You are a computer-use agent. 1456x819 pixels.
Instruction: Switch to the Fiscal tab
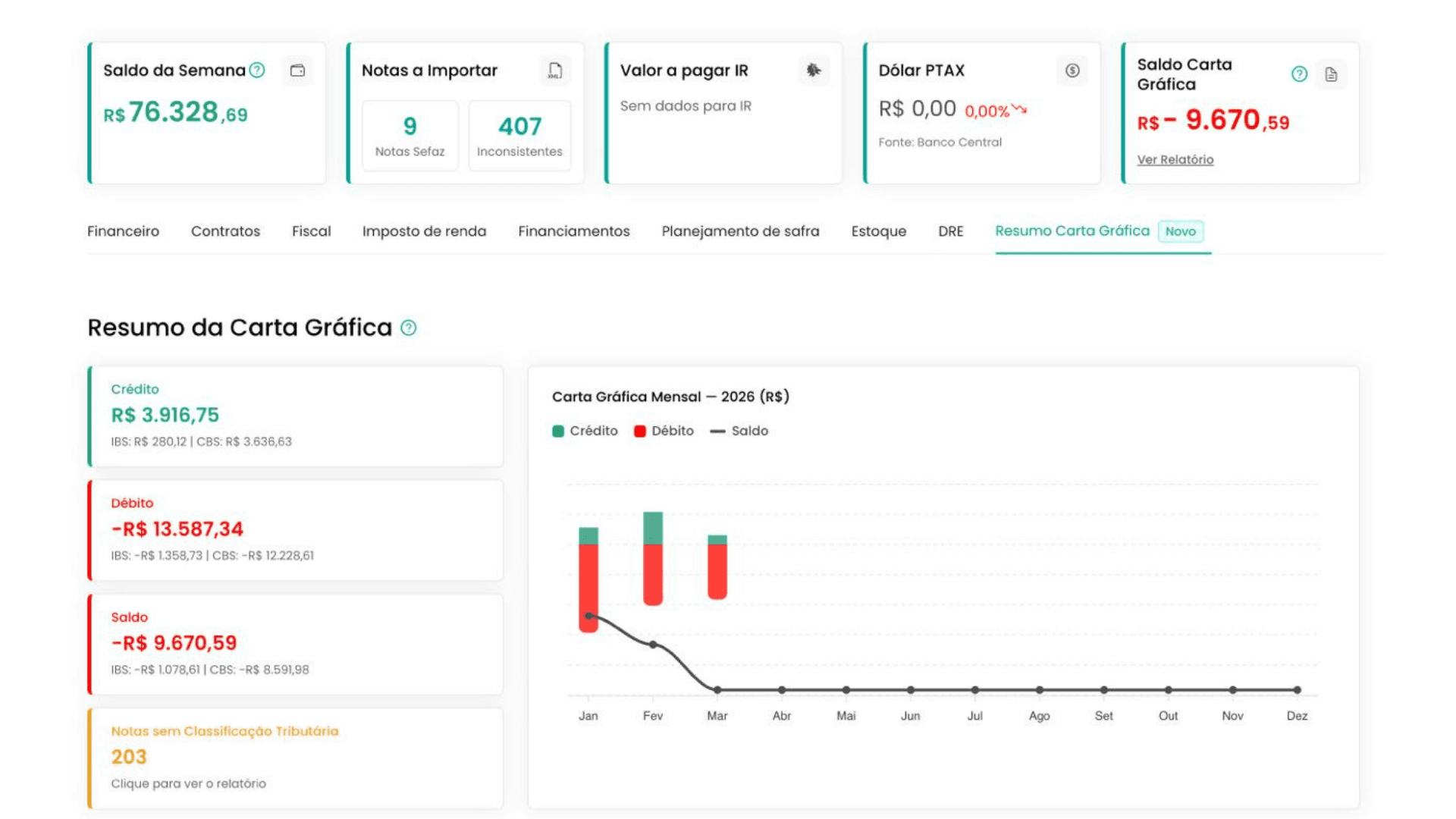pyautogui.click(x=311, y=231)
